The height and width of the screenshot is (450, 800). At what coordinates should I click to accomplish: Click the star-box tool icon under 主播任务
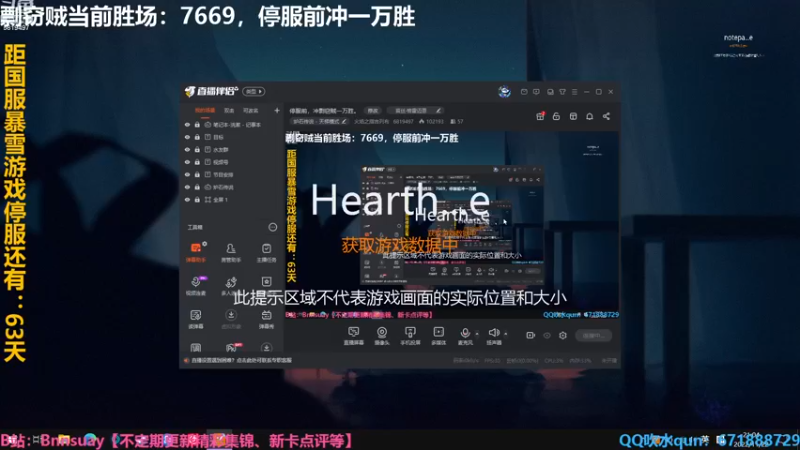point(266,282)
